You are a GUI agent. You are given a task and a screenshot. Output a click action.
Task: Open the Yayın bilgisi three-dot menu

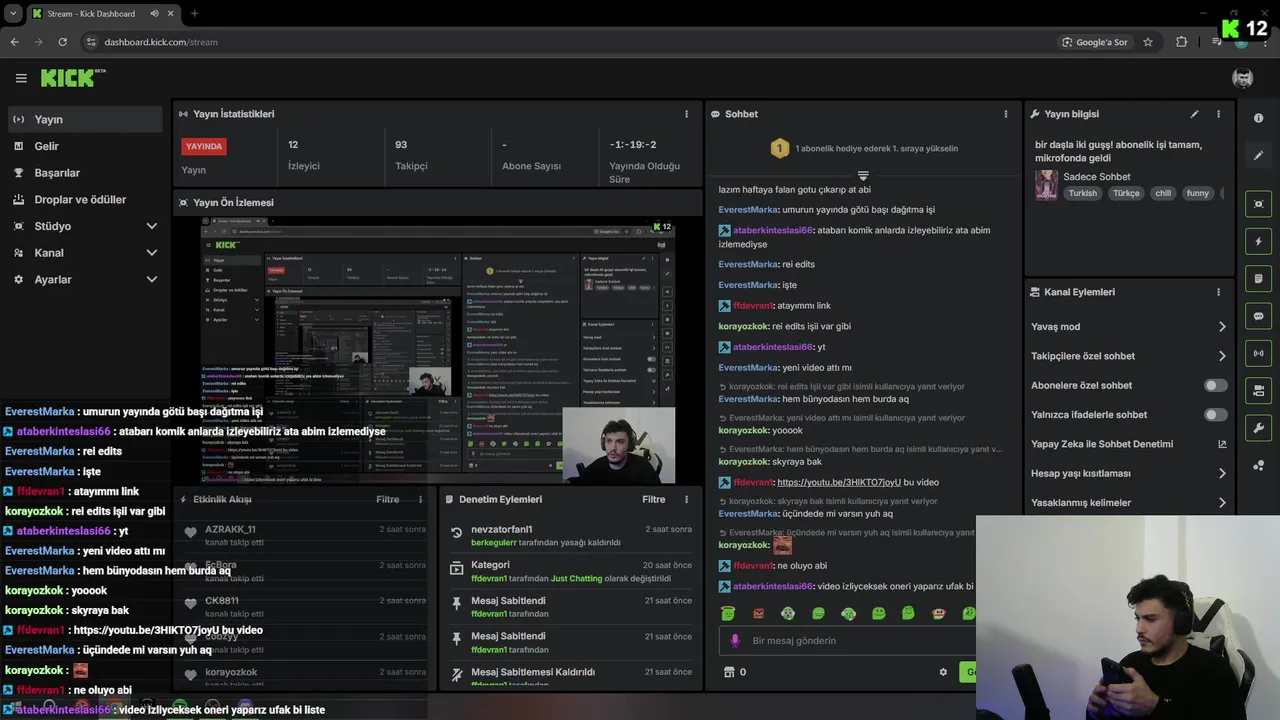[x=1218, y=114]
